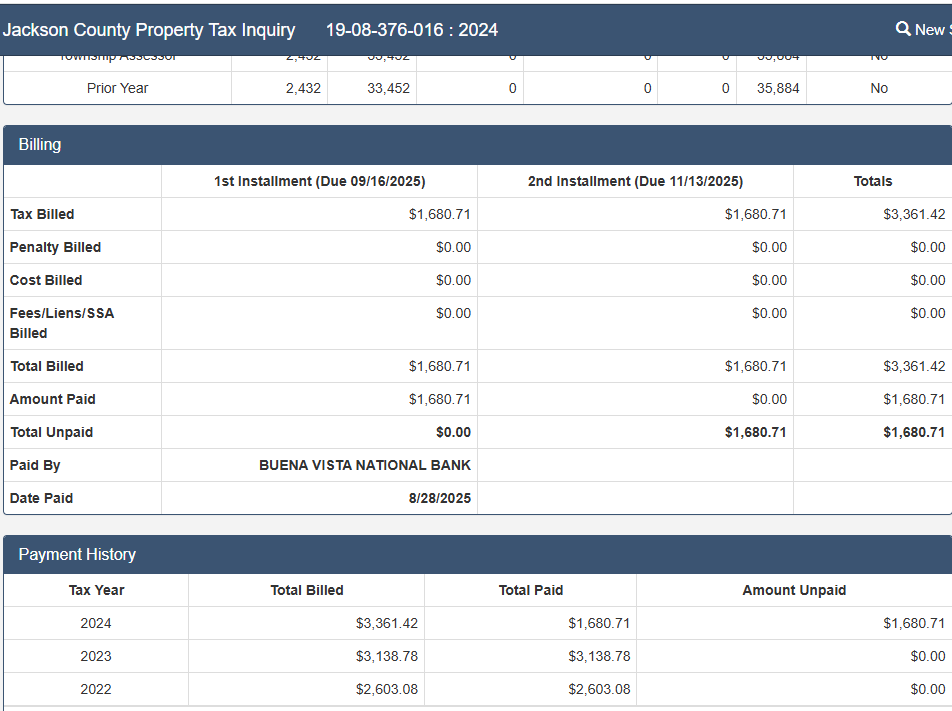952x711 pixels.
Task: Select the 2024 tax year row
Action: coord(96,623)
